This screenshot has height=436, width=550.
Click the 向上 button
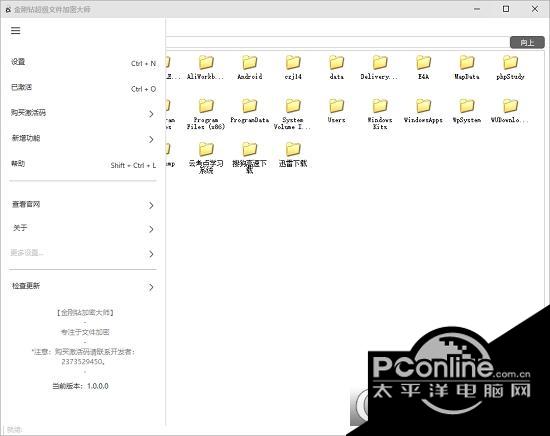click(x=527, y=42)
